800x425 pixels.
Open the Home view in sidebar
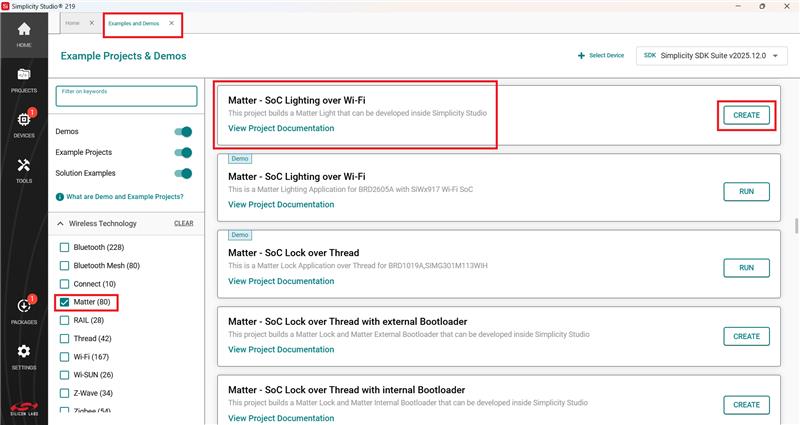[x=24, y=34]
